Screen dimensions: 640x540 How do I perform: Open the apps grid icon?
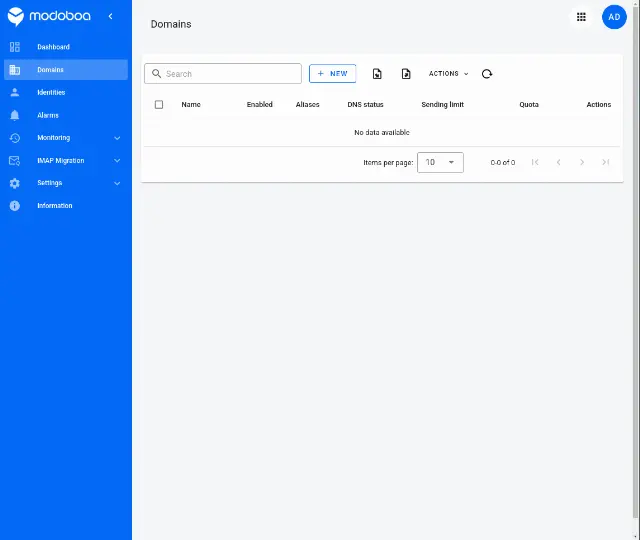point(581,17)
